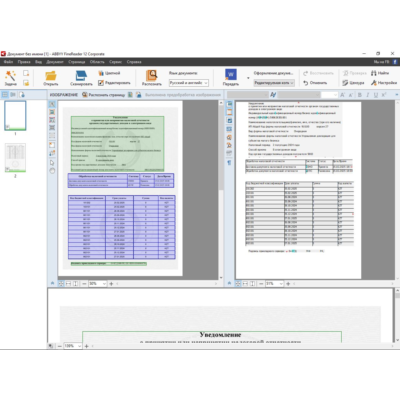
Task: Open the Настройки settings tool
Action: (x=374, y=83)
